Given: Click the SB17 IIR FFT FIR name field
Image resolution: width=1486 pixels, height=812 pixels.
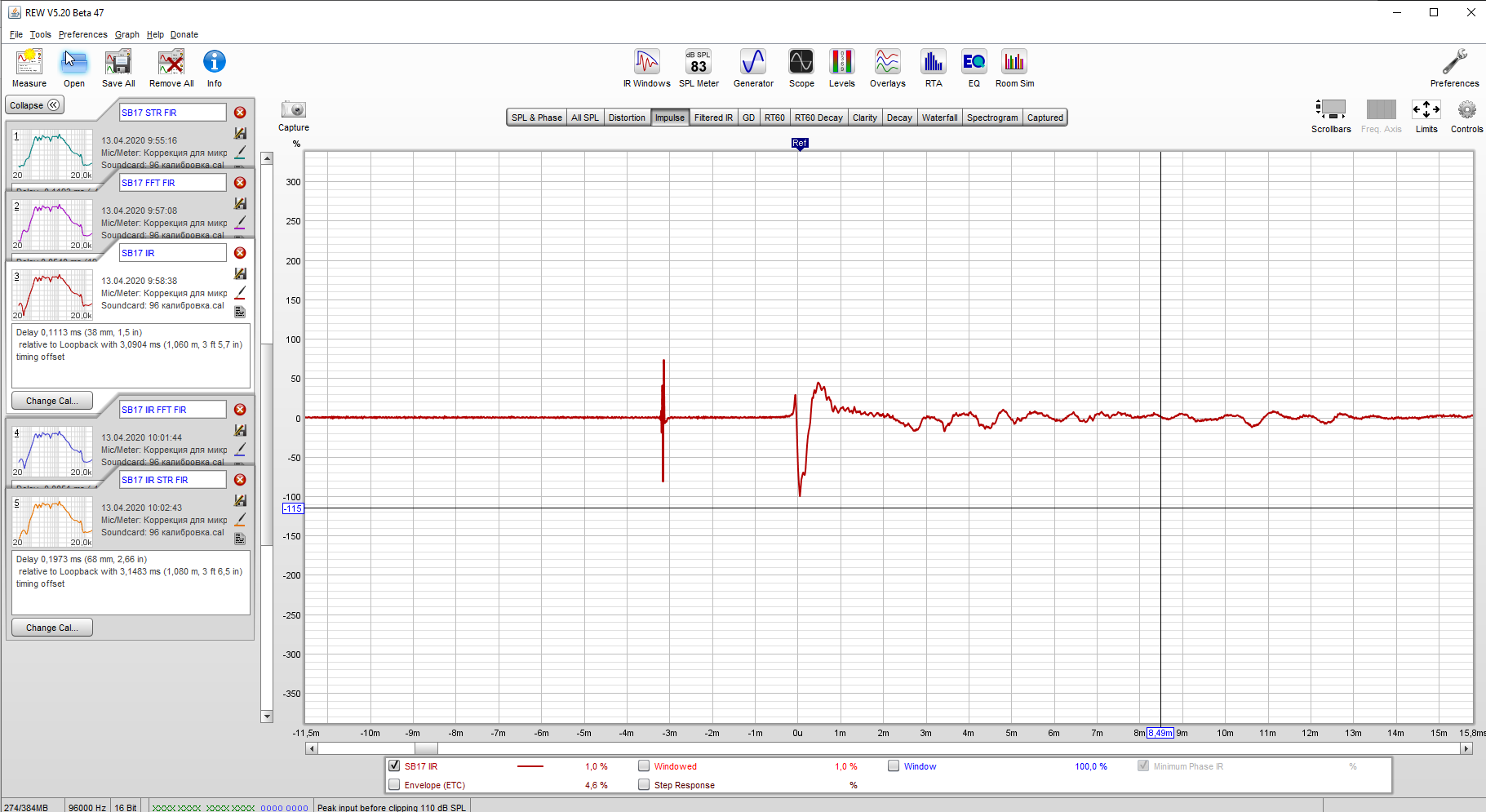Looking at the screenshot, I should [173, 410].
